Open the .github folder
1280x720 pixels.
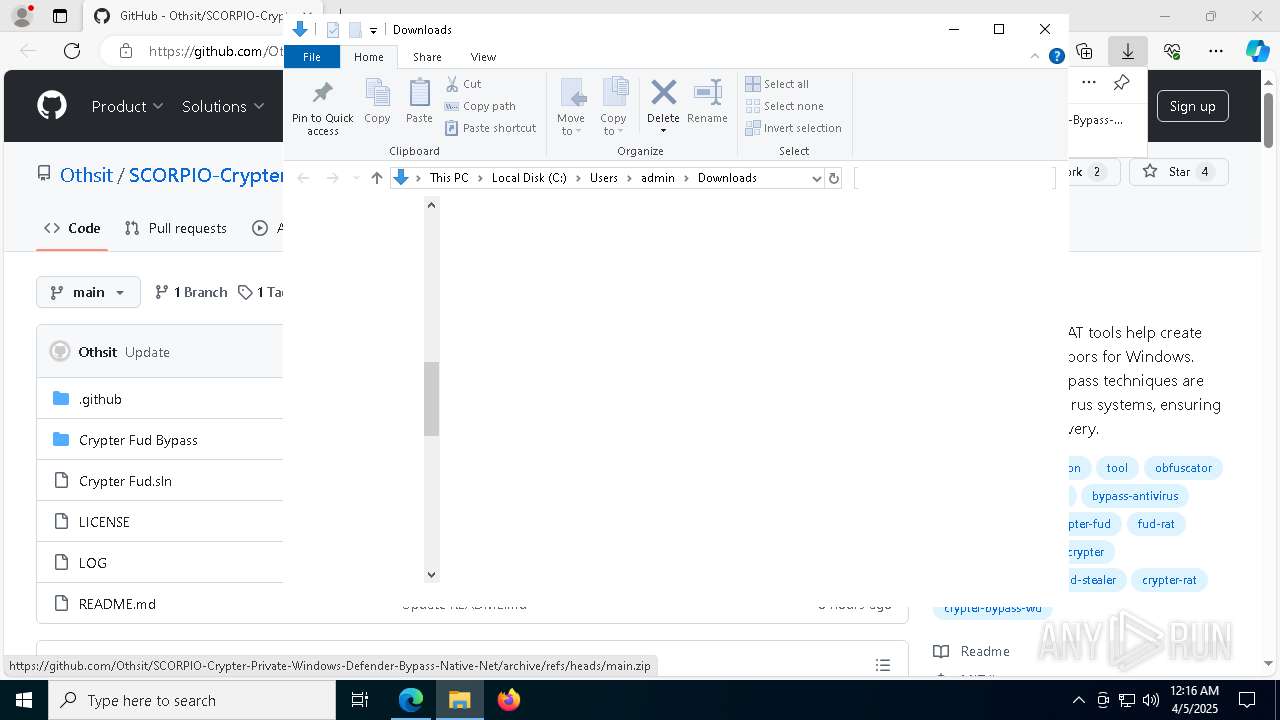(100, 399)
